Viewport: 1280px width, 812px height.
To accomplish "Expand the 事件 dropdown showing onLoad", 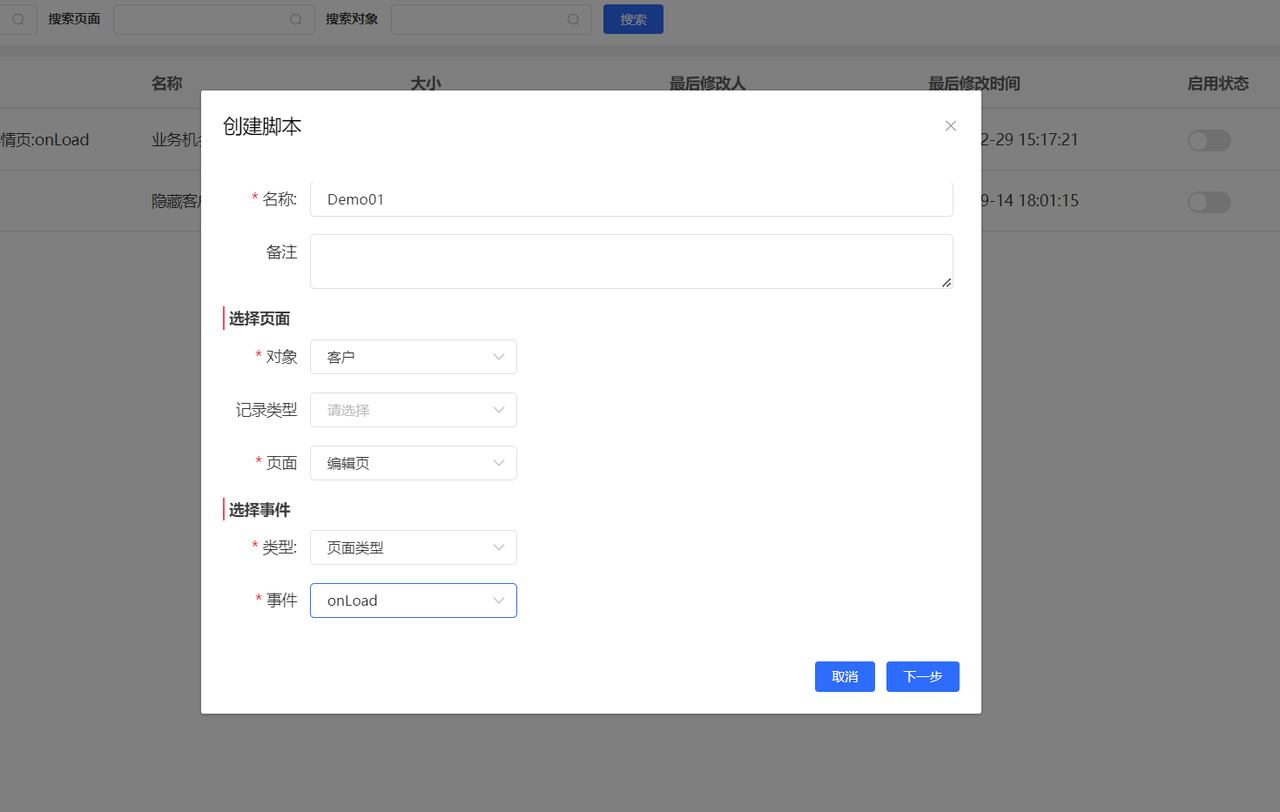I will tap(412, 601).
